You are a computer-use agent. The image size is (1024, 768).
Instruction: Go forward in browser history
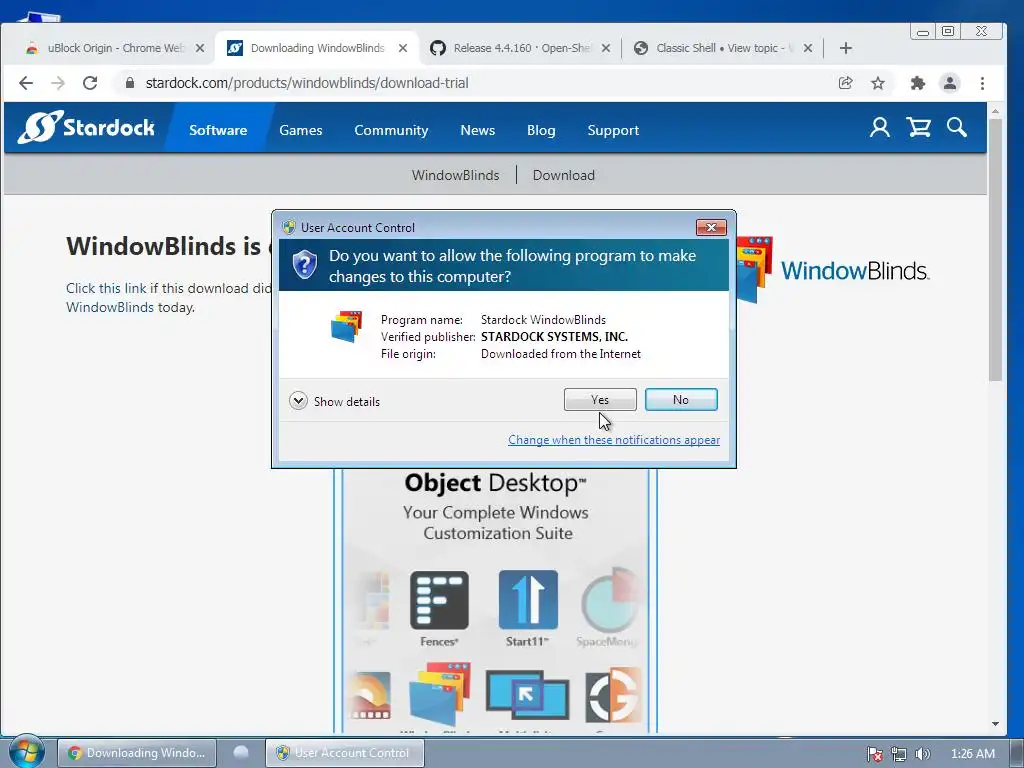click(58, 83)
